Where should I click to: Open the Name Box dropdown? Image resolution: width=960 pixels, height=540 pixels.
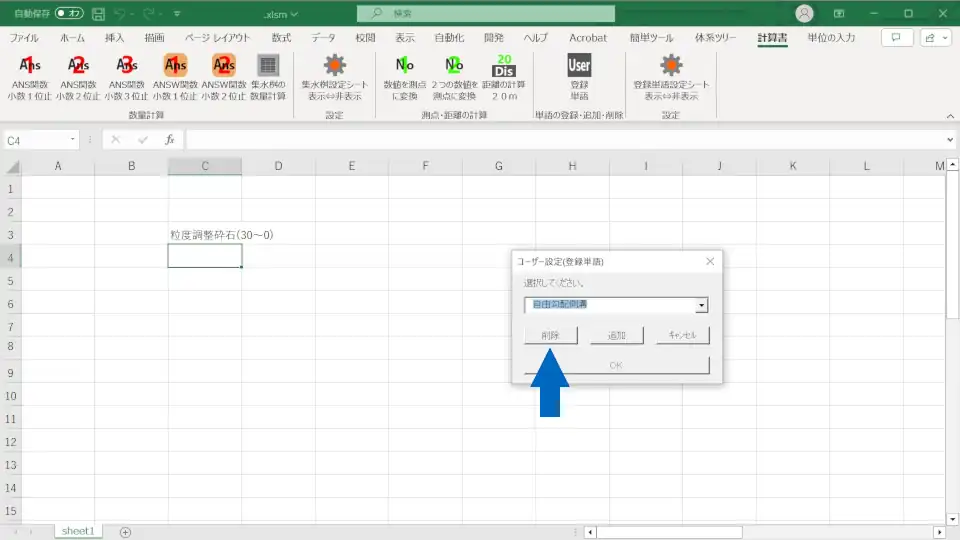73,141
